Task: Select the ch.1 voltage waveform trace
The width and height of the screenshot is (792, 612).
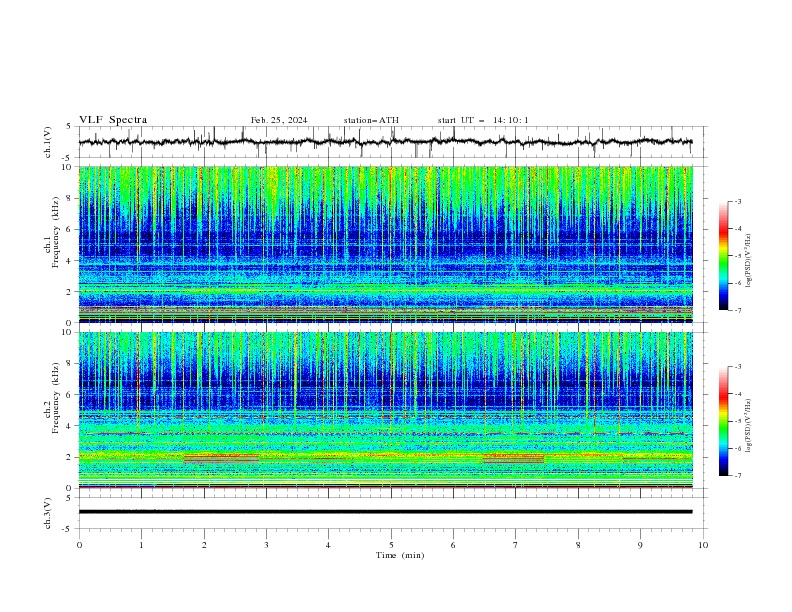Action: coord(386,142)
